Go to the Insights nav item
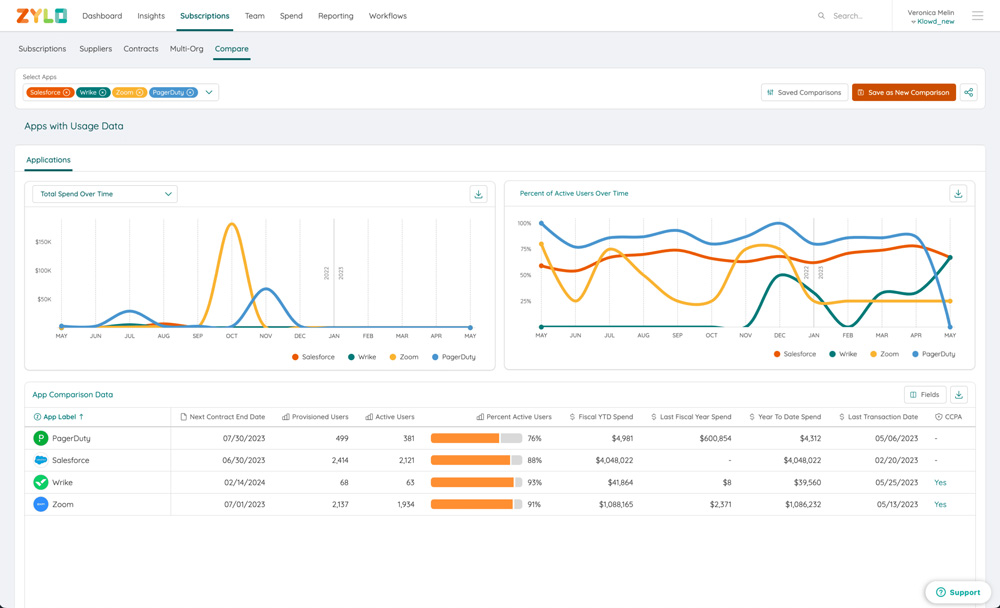This screenshot has width=1000, height=608. pos(151,16)
